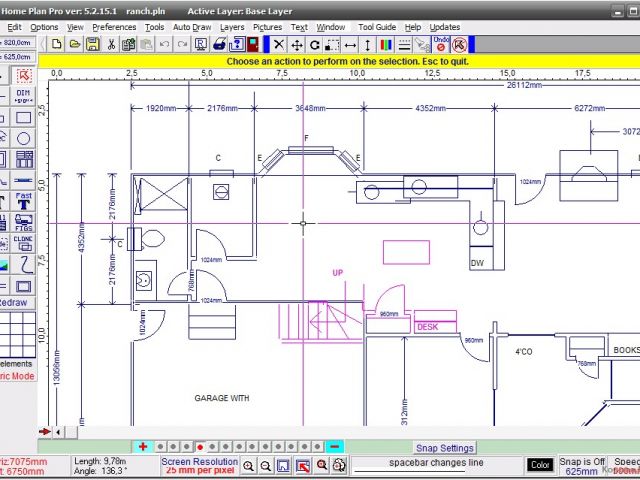Screen dimensions: 640x480
Task: Choose the Clone tool in left palette
Action: tap(24, 243)
